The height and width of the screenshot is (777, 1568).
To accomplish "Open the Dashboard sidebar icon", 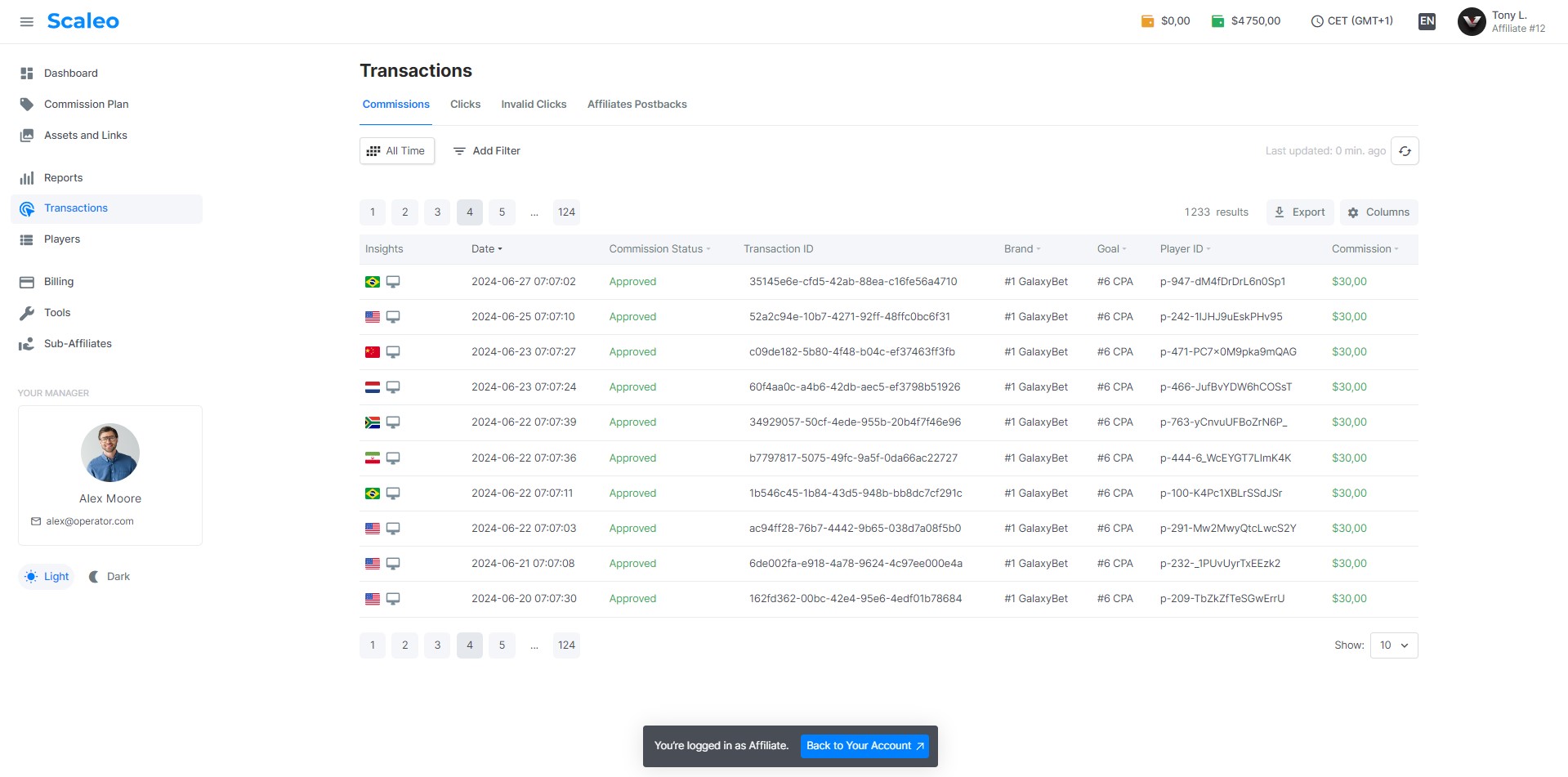I will (x=27, y=74).
